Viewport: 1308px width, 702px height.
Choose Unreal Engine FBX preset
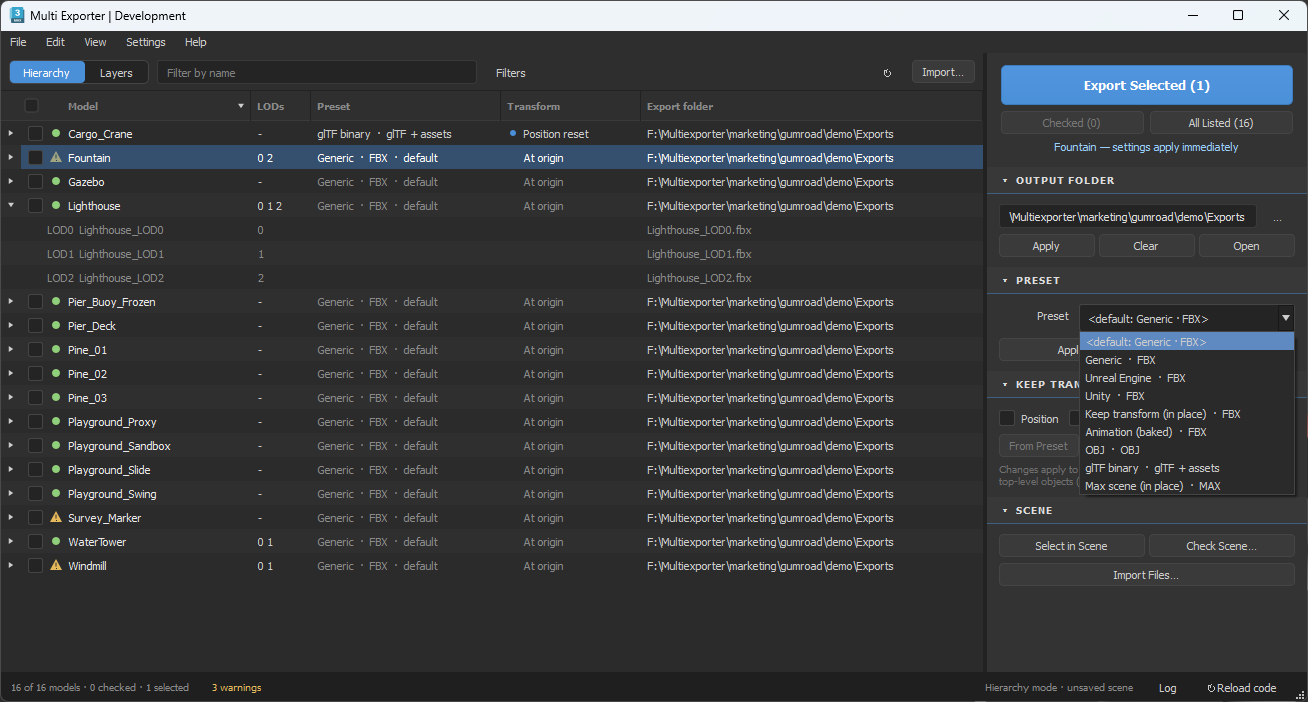pos(1186,378)
